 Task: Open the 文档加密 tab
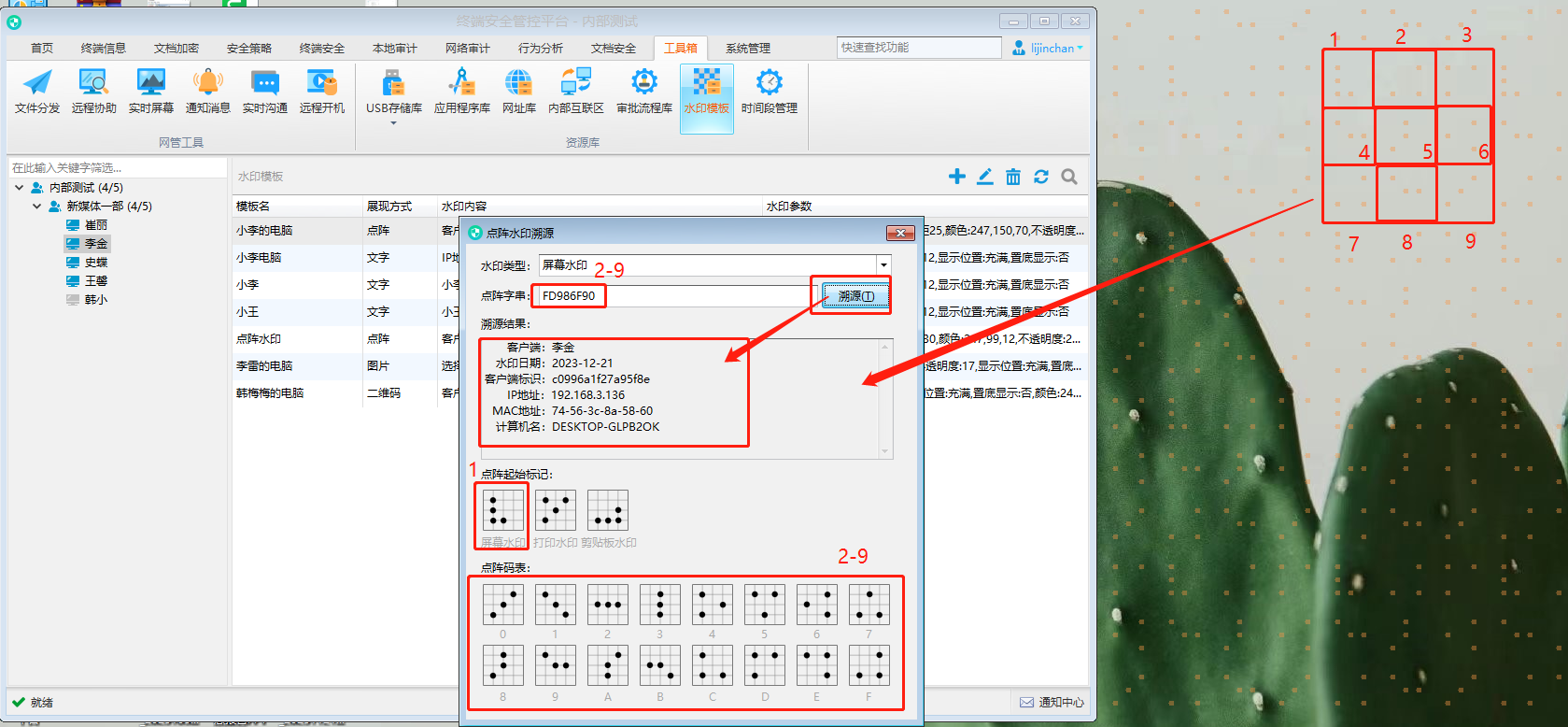[177, 49]
